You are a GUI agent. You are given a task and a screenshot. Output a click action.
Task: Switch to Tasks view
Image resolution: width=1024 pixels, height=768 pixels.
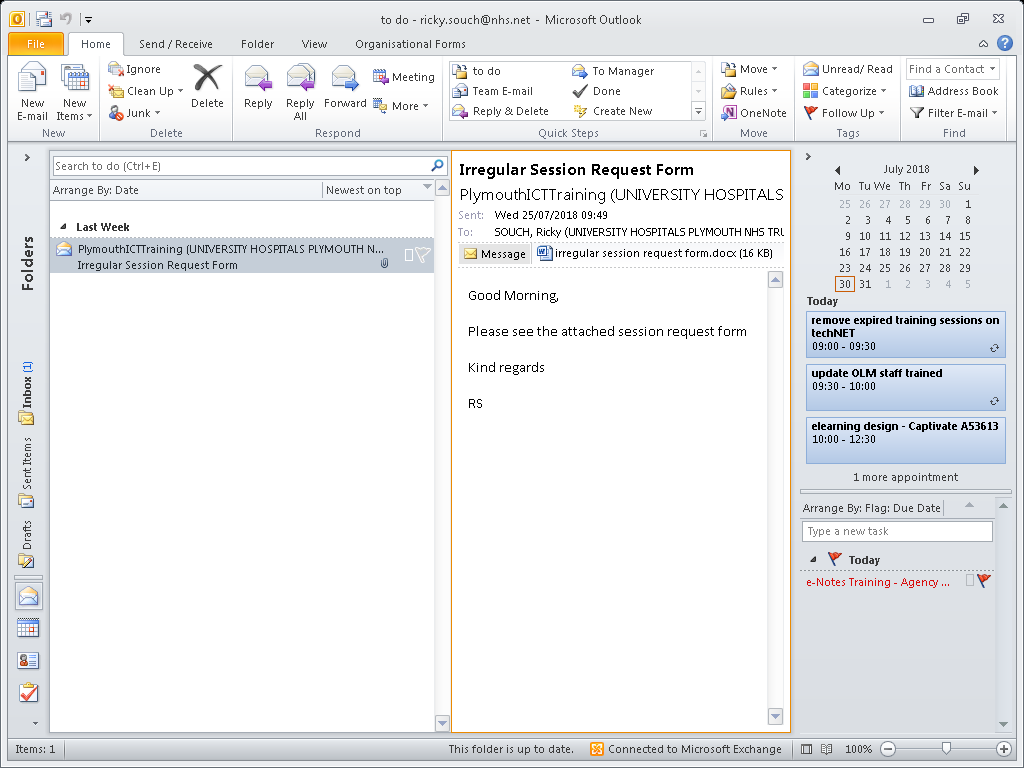pyautogui.click(x=29, y=692)
